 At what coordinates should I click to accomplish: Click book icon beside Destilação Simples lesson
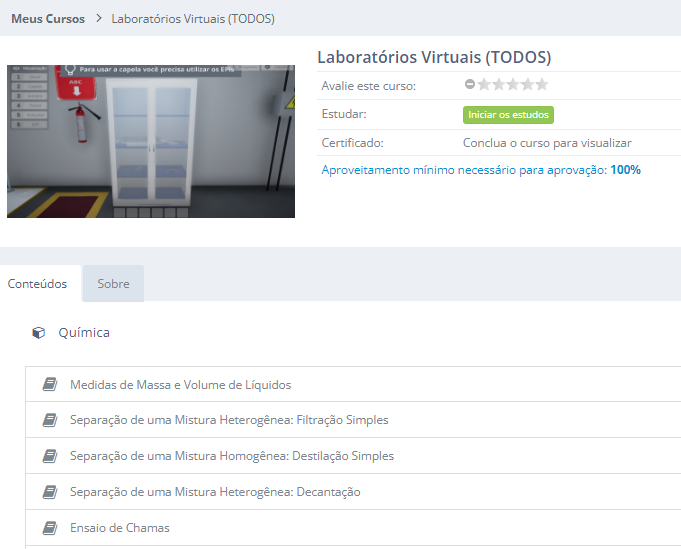click(50, 456)
